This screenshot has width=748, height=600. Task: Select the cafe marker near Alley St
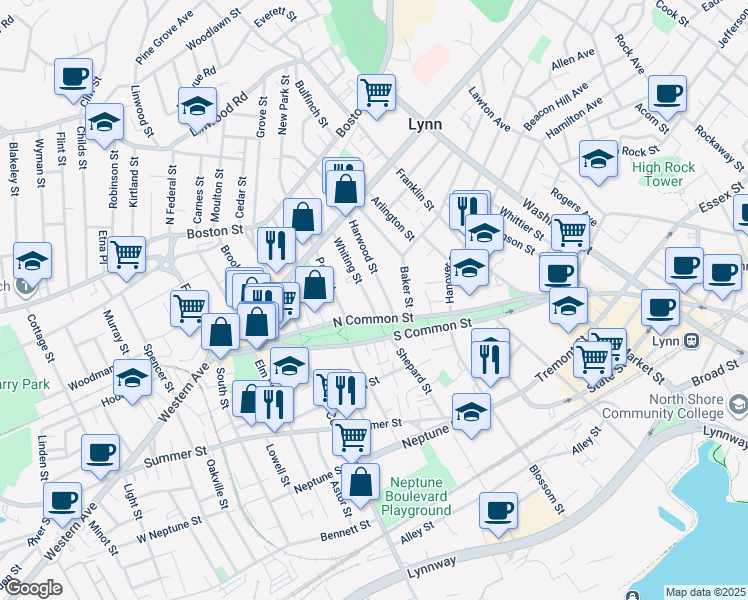498,512
